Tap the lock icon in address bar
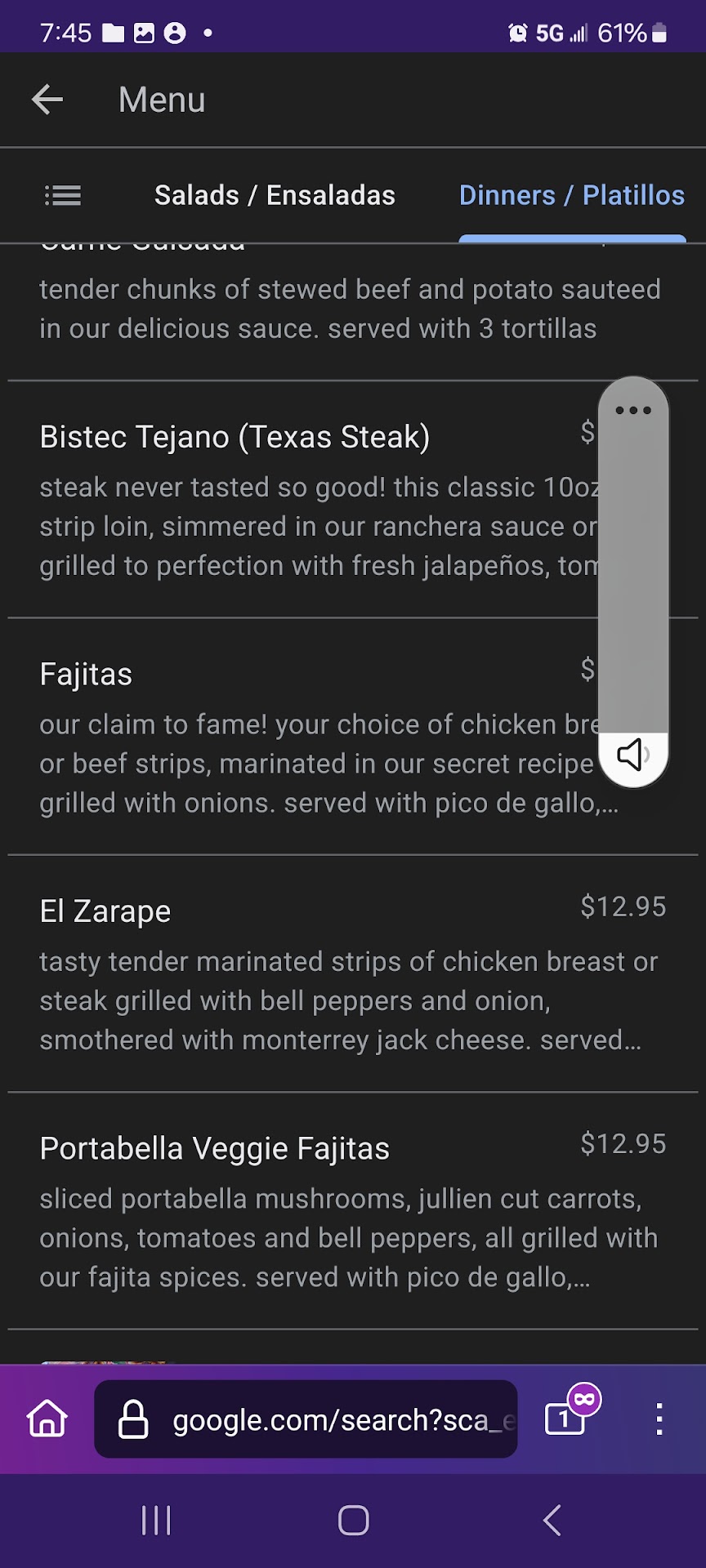The image size is (706, 1568). (x=133, y=1419)
